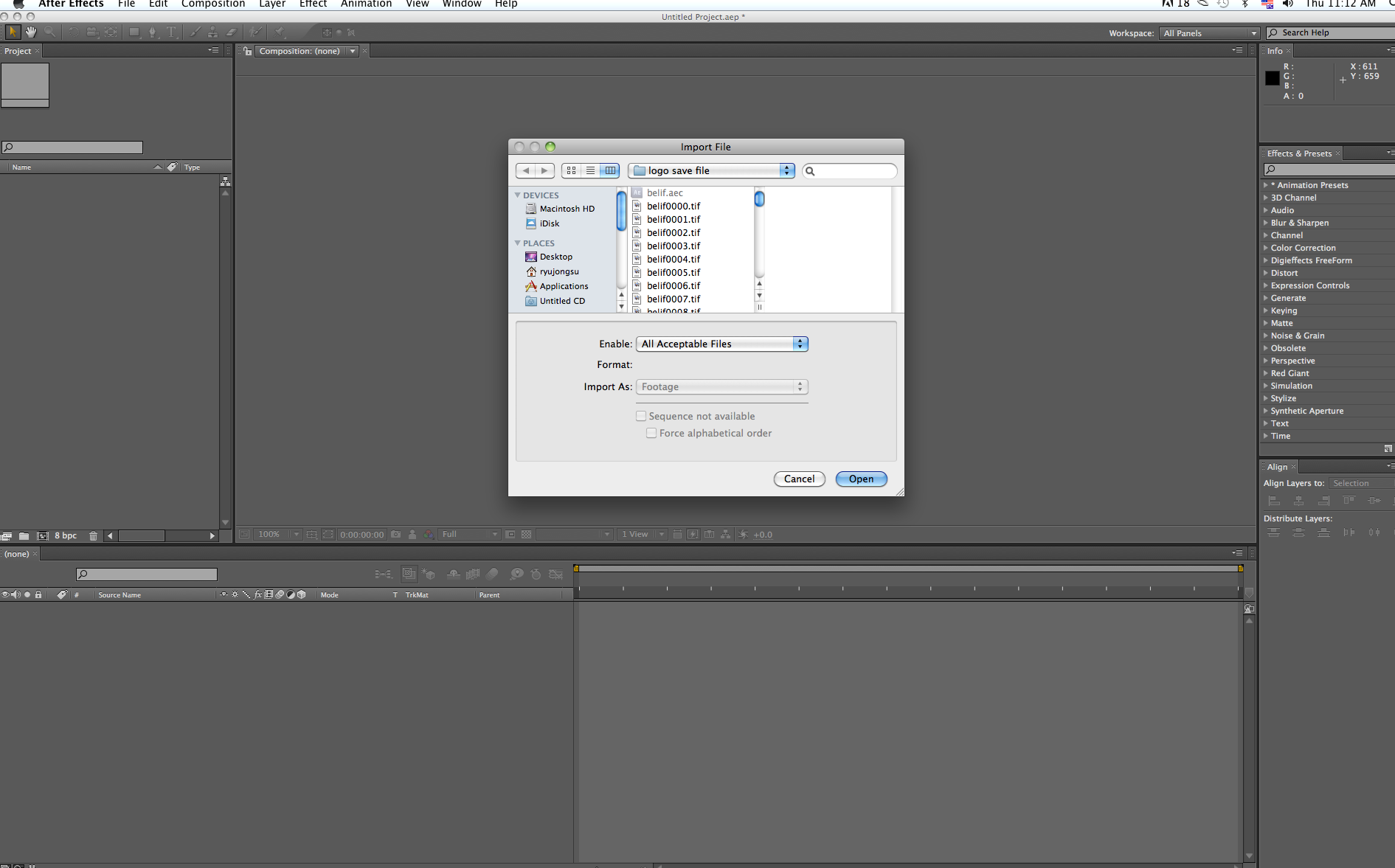Check the Sequence not available checkbox
This screenshot has width=1395, height=868.
[x=641, y=416]
